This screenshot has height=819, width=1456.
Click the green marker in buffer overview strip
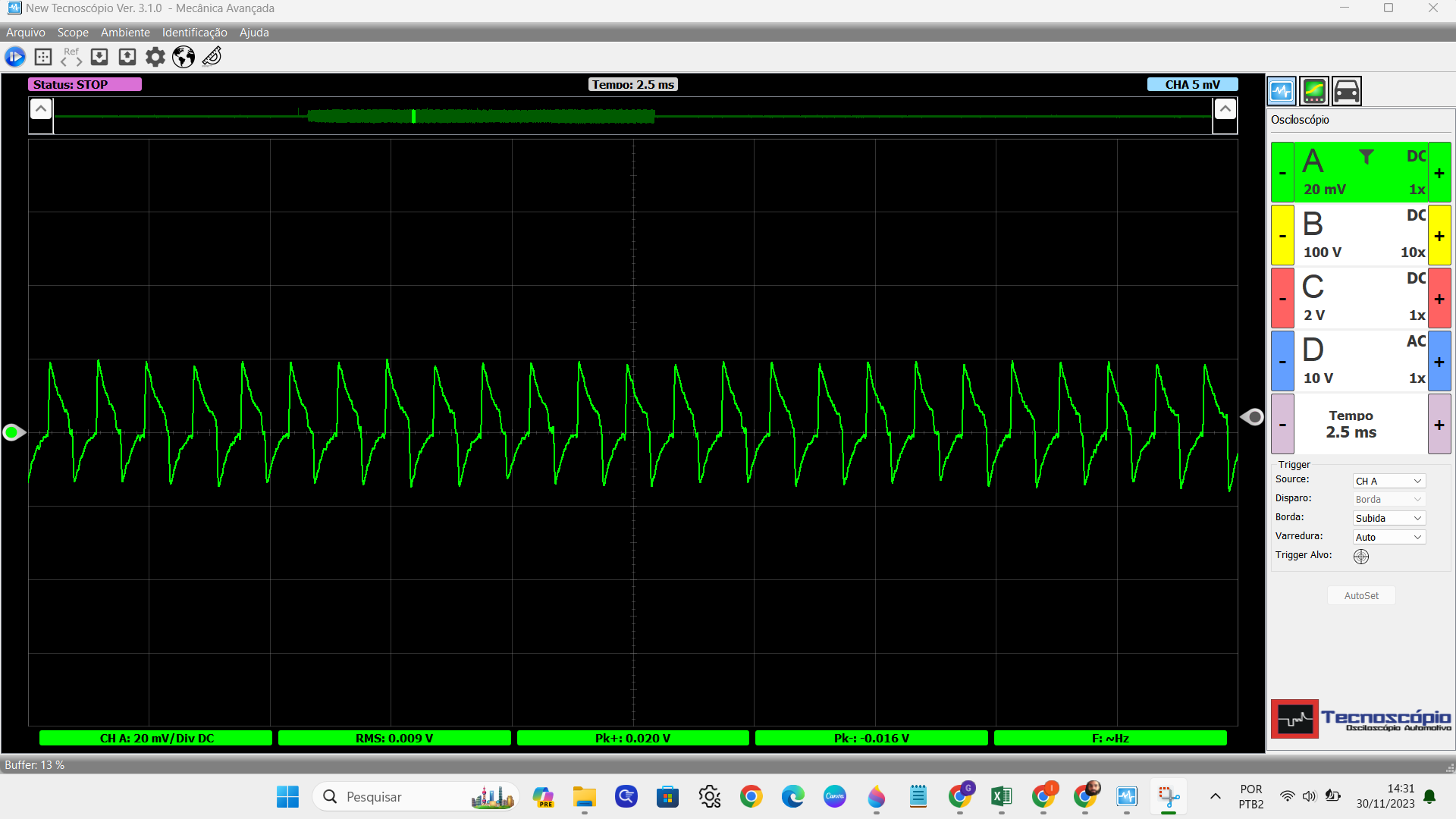pos(413,116)
